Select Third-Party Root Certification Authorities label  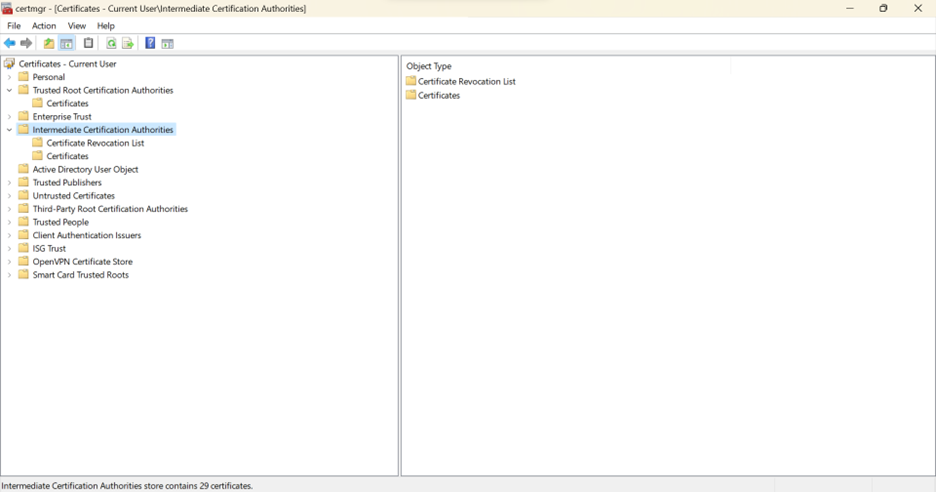(110, 208)
